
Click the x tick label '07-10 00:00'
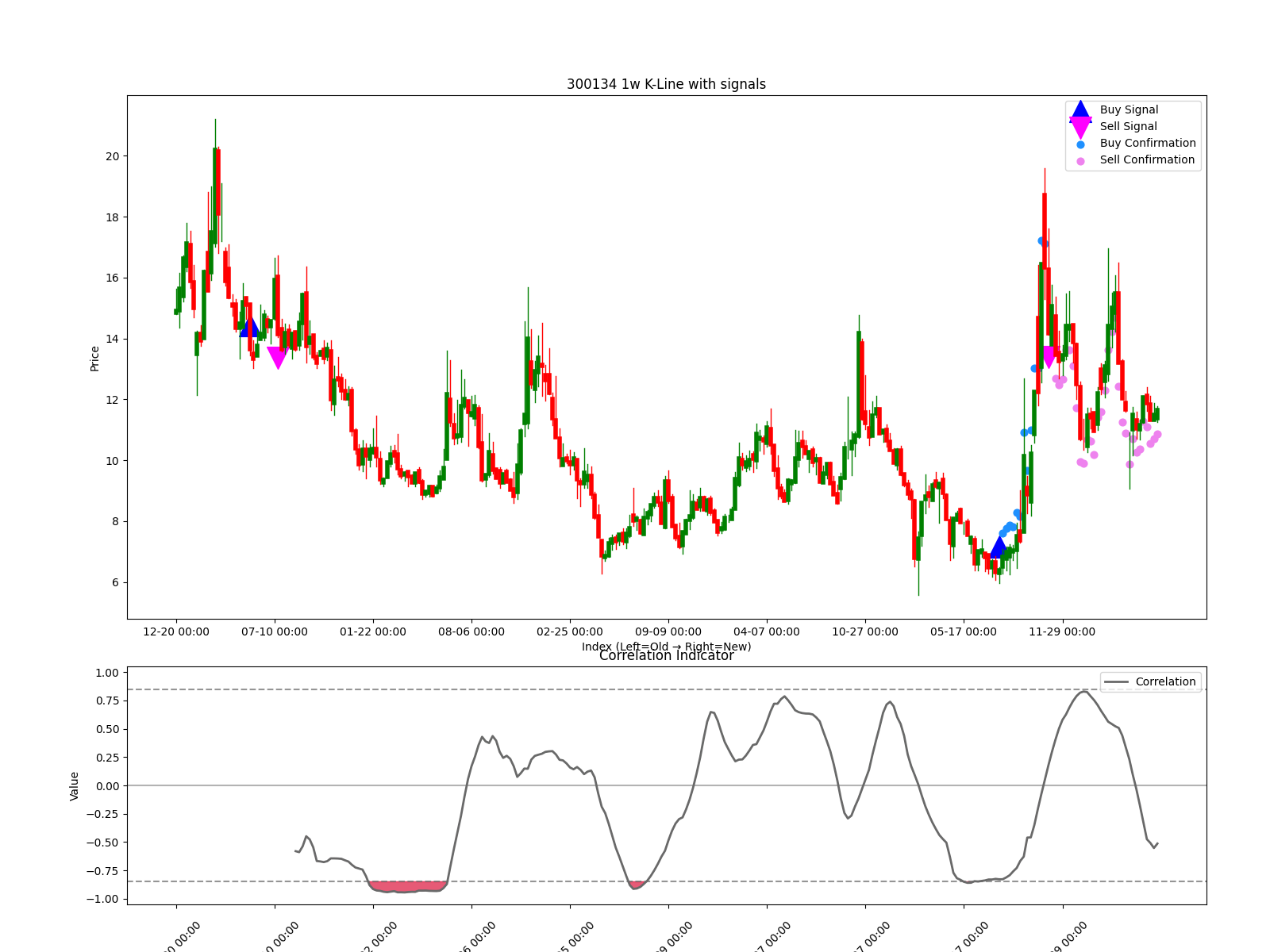(275, 632)
